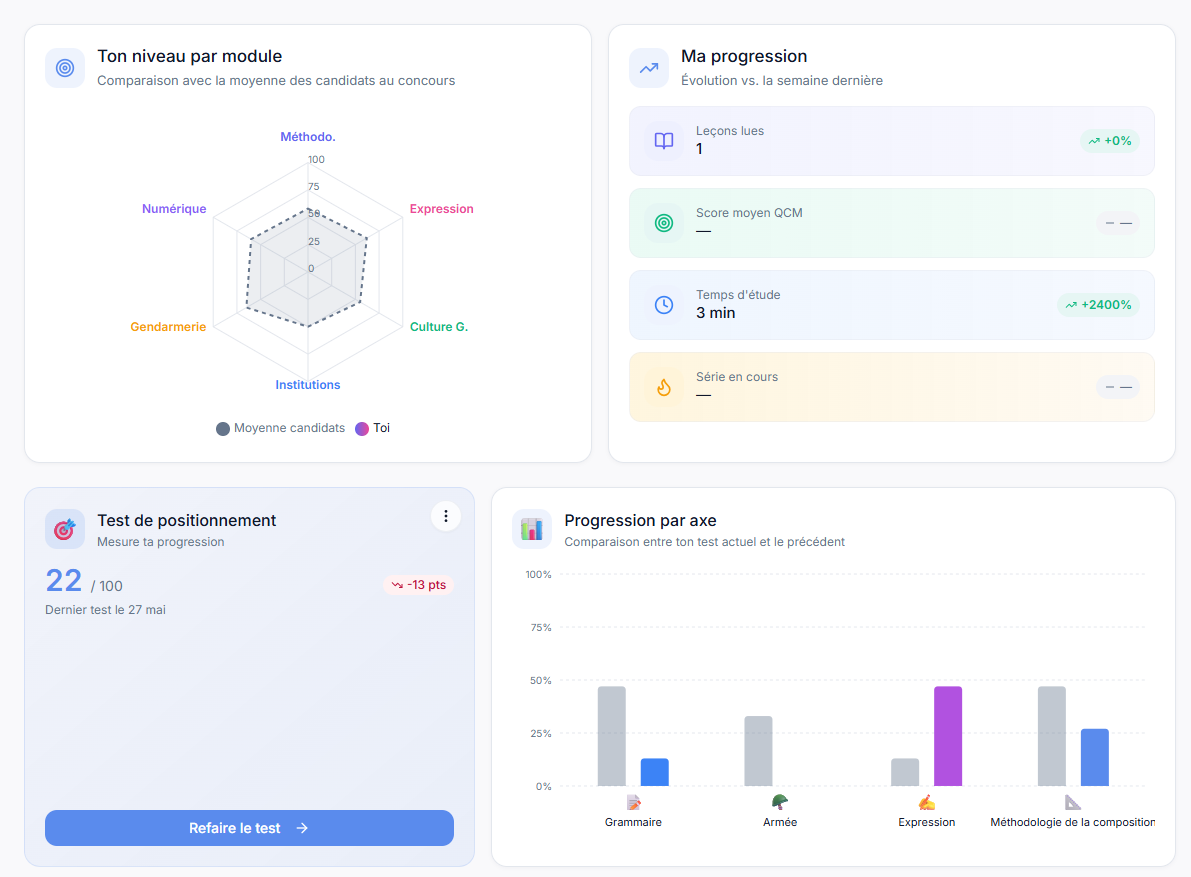Click the blue Grammaire bar in the chart
The height and width of the screenshot is (877, 1191).
coord(655,772)
